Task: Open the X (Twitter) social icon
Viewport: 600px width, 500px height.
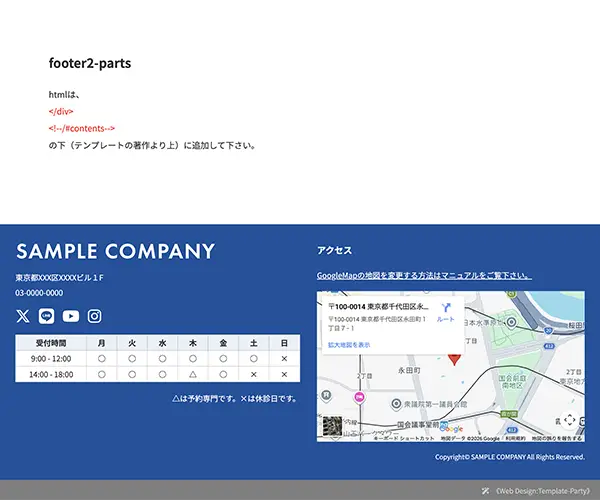Action: click(x=23, y=316)
